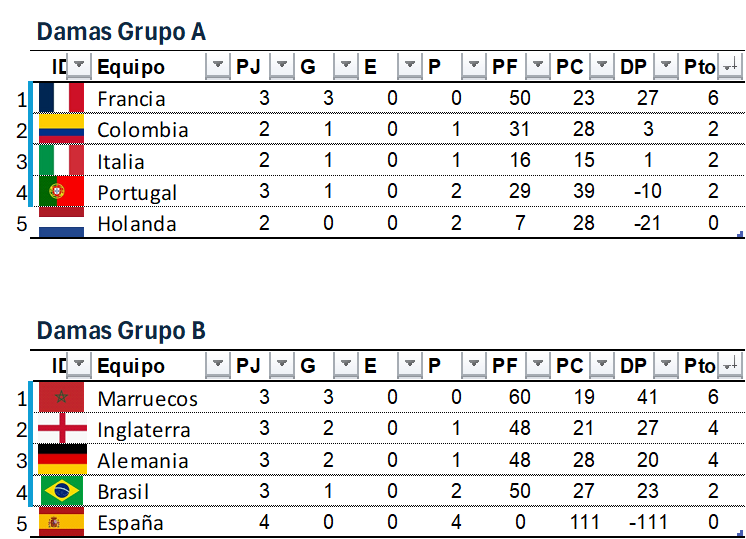Click the Damas Grupo A title

(x=121, y=32)
